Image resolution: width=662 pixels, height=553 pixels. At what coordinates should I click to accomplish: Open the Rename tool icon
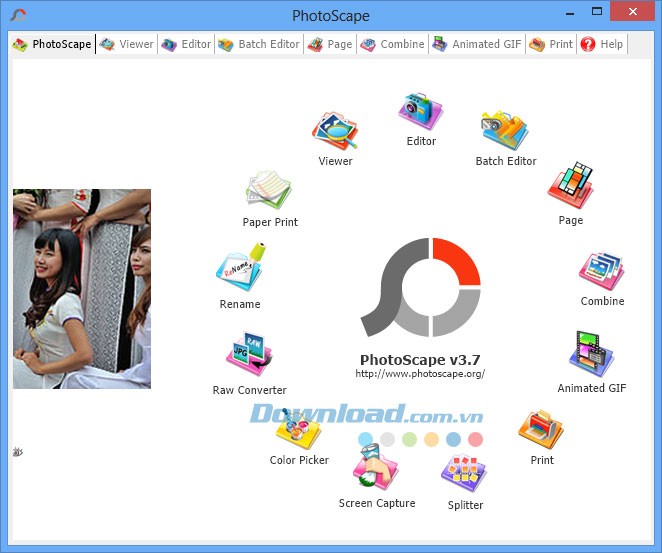tap(241, 267)
